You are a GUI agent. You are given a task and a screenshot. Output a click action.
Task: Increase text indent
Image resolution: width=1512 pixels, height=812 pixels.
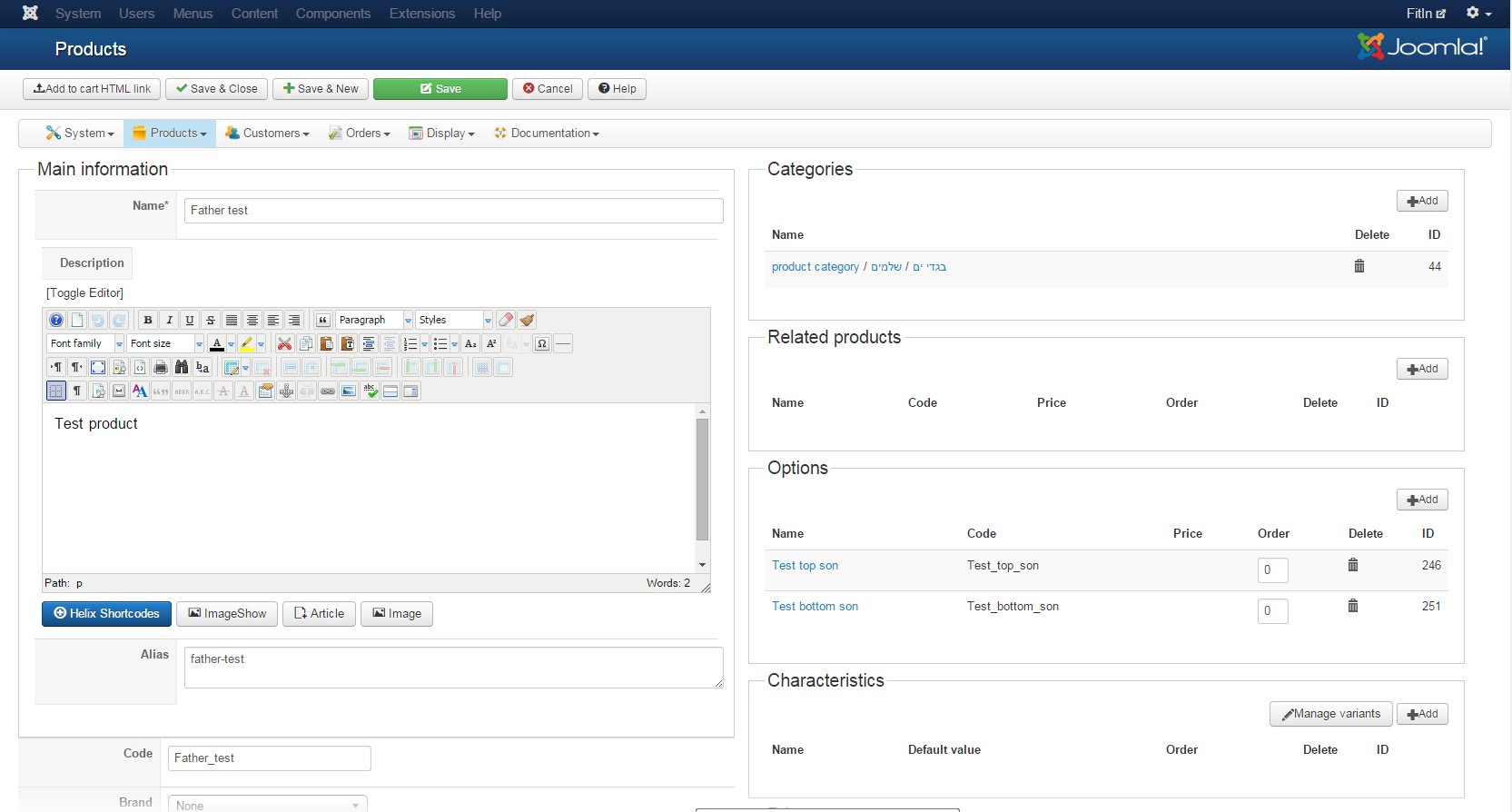click(x=368, y=343)
